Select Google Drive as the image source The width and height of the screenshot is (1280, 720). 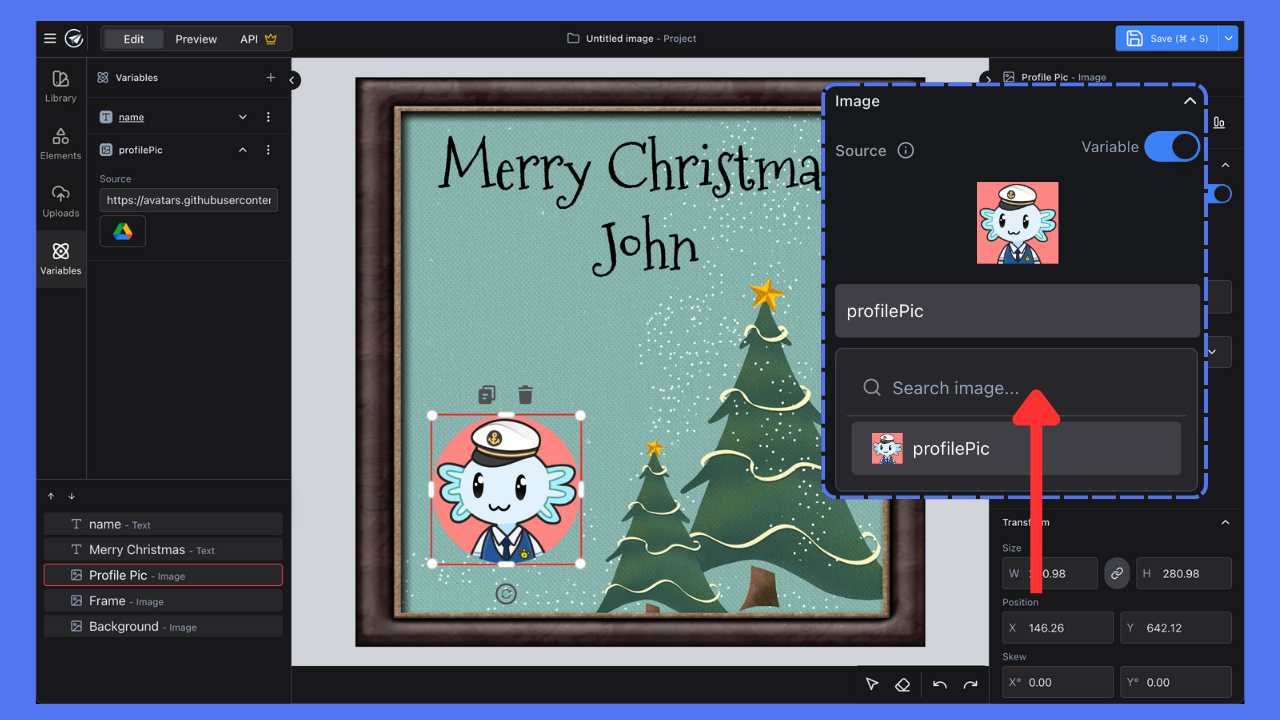122,230
